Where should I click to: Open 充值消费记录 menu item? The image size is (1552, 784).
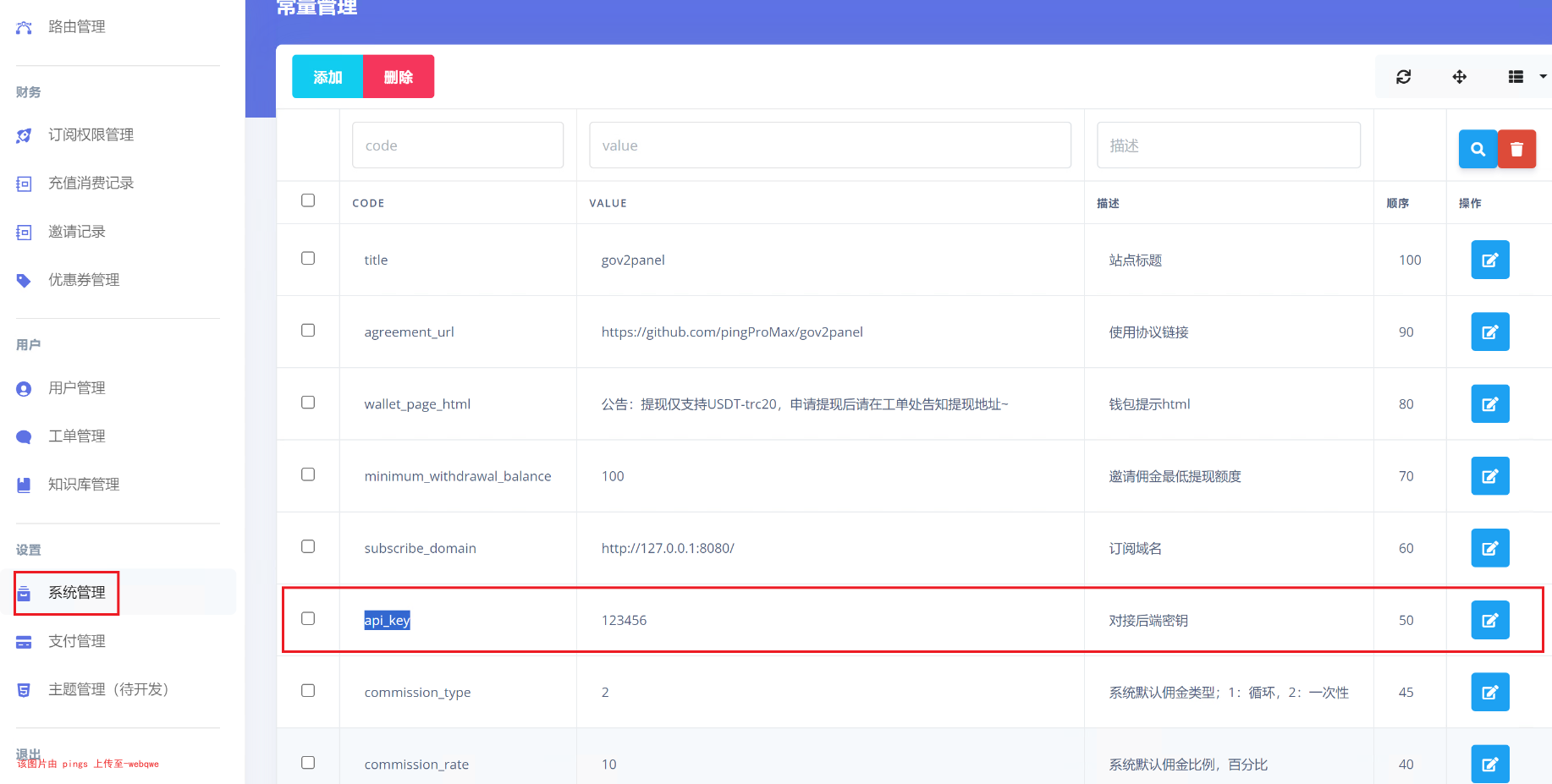pyautogui.click(x=91, y=183)
